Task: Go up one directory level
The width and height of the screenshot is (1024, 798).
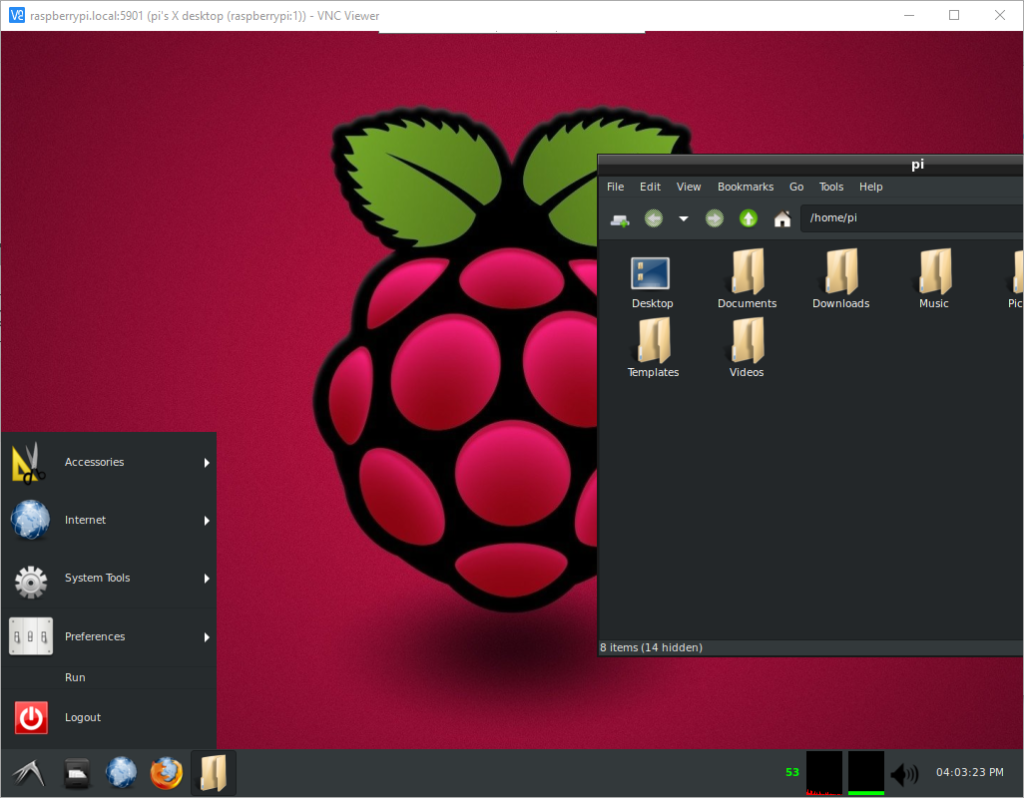Action: [747, 218]
